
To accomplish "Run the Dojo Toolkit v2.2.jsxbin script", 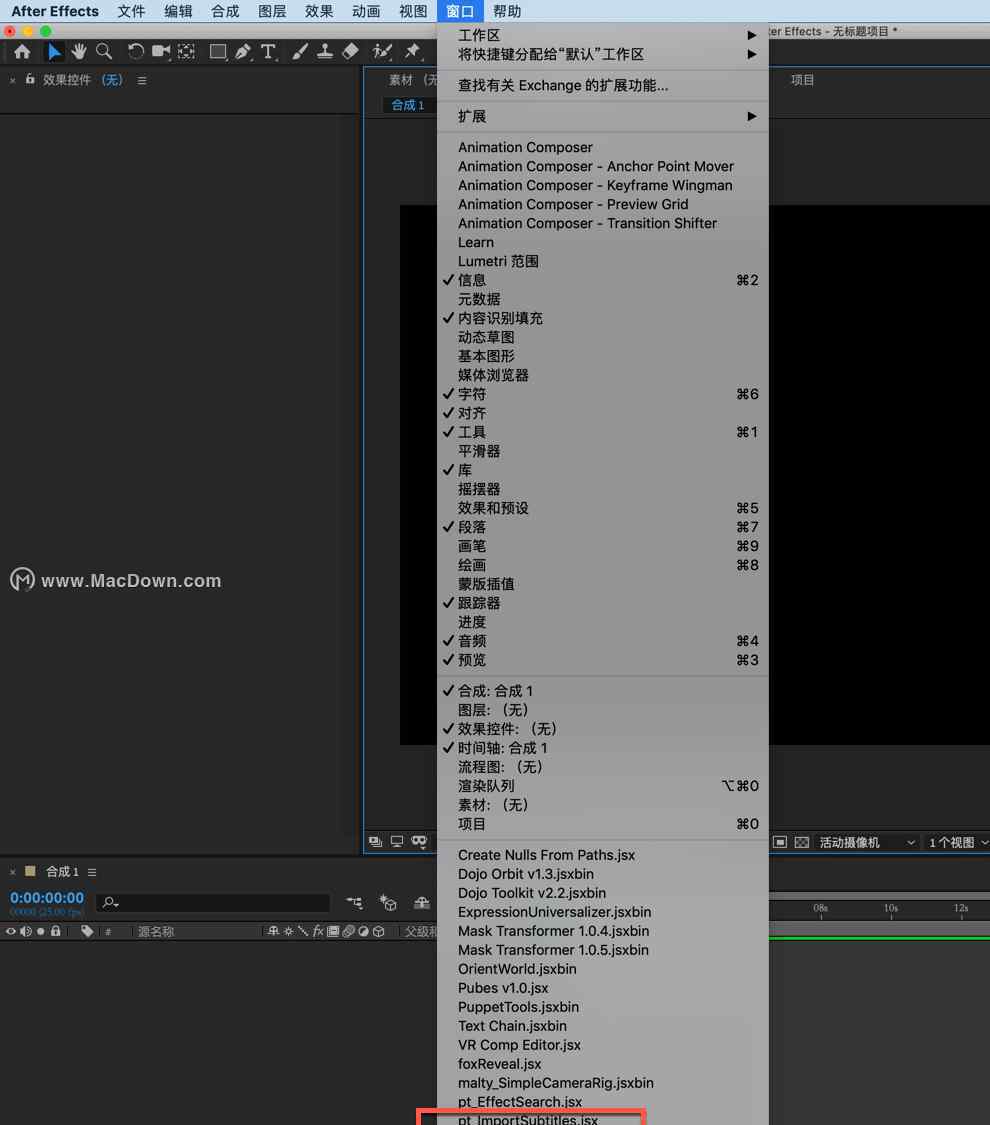I will 603,893.
